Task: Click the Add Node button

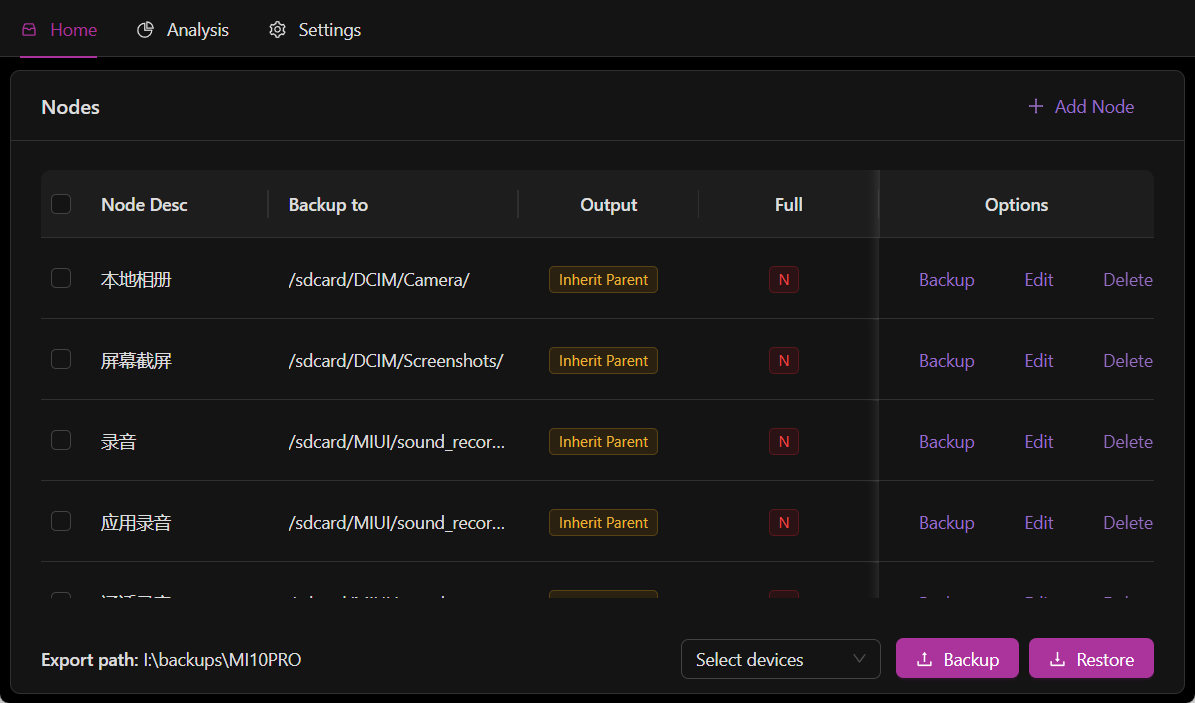Action: [1081, 106]
